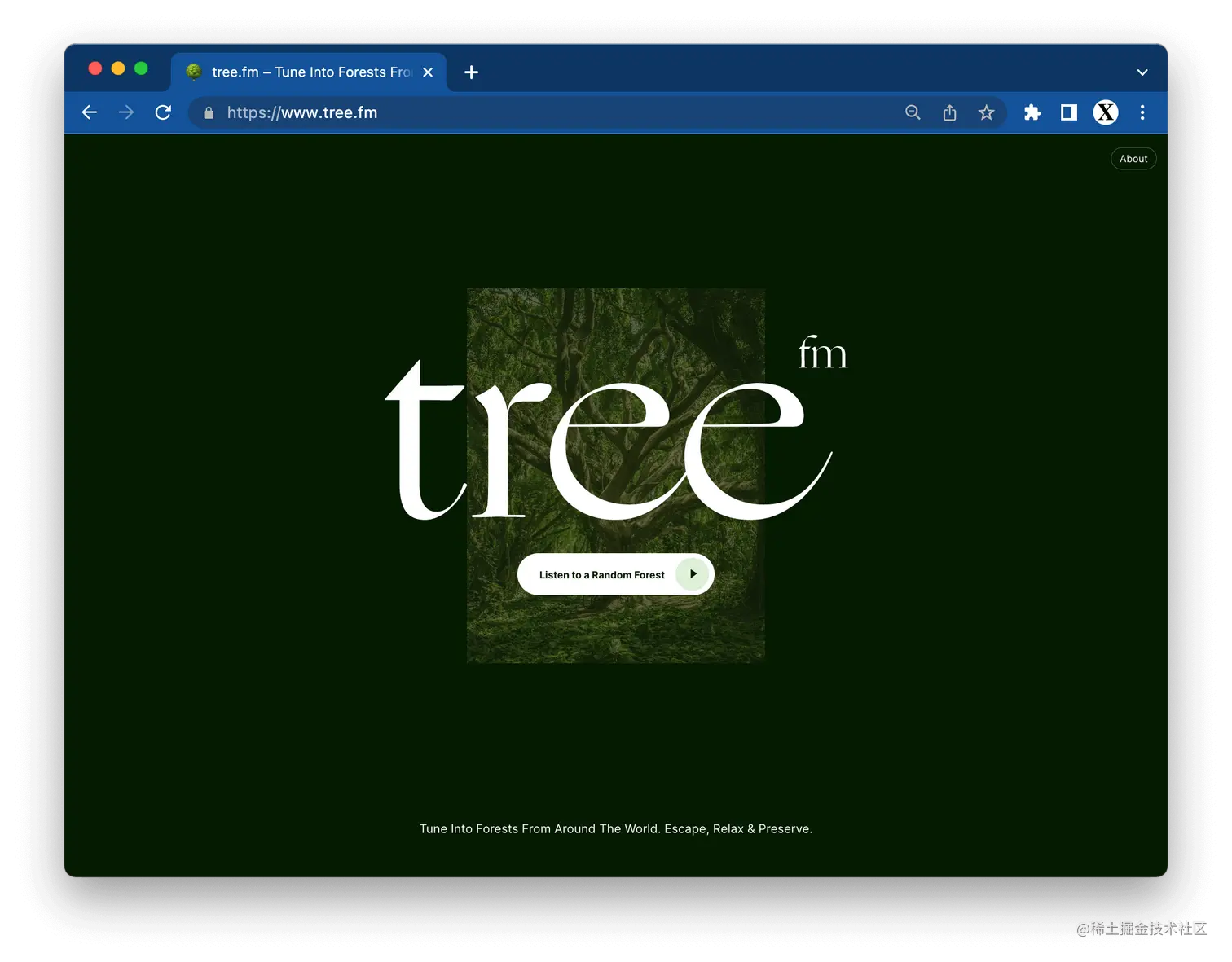The width and height of the screenshot is (1232, 962).
Task: Click the back navigation arrow
Action: click(89, 112)
